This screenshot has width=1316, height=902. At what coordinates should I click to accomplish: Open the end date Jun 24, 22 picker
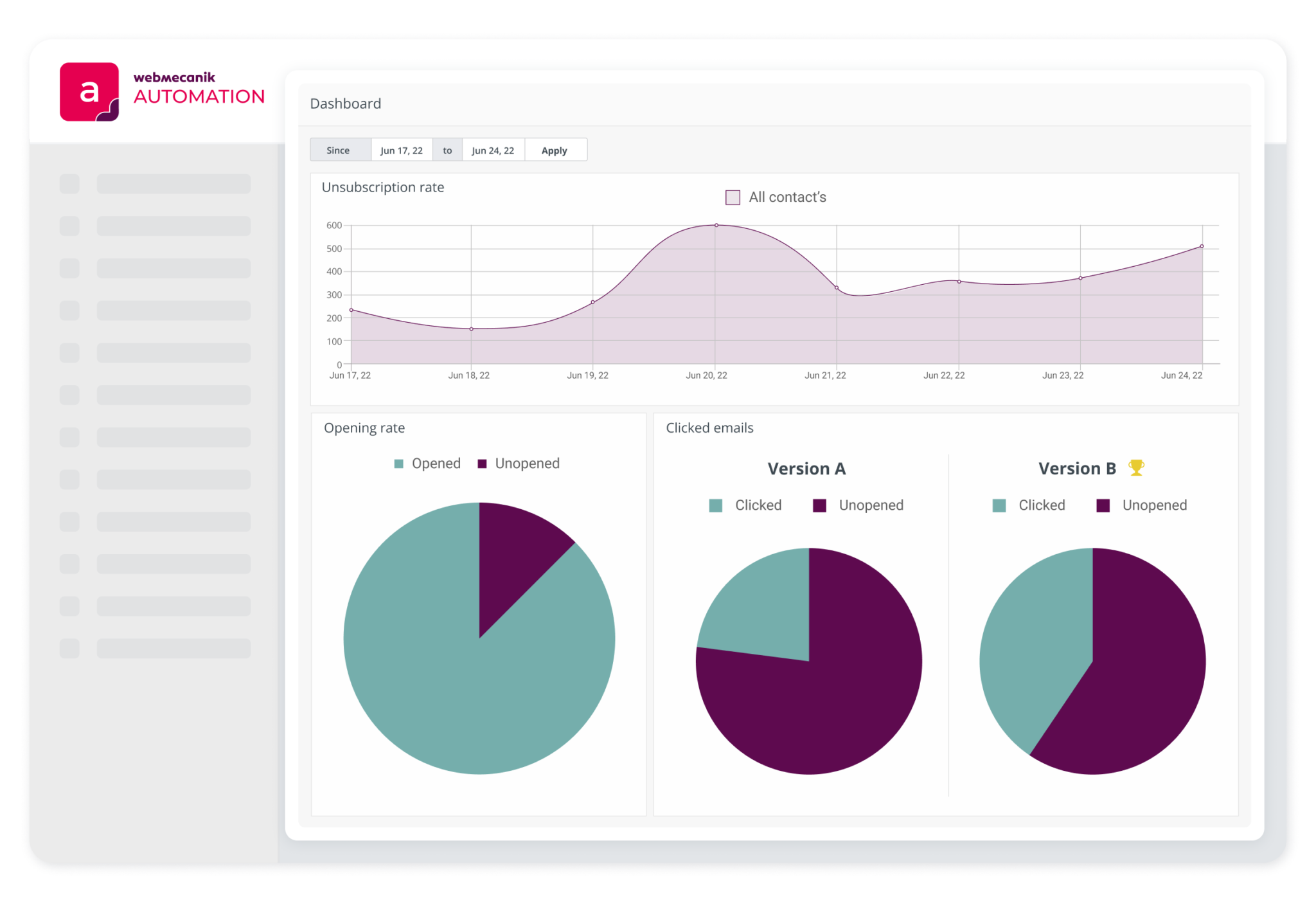493,150
